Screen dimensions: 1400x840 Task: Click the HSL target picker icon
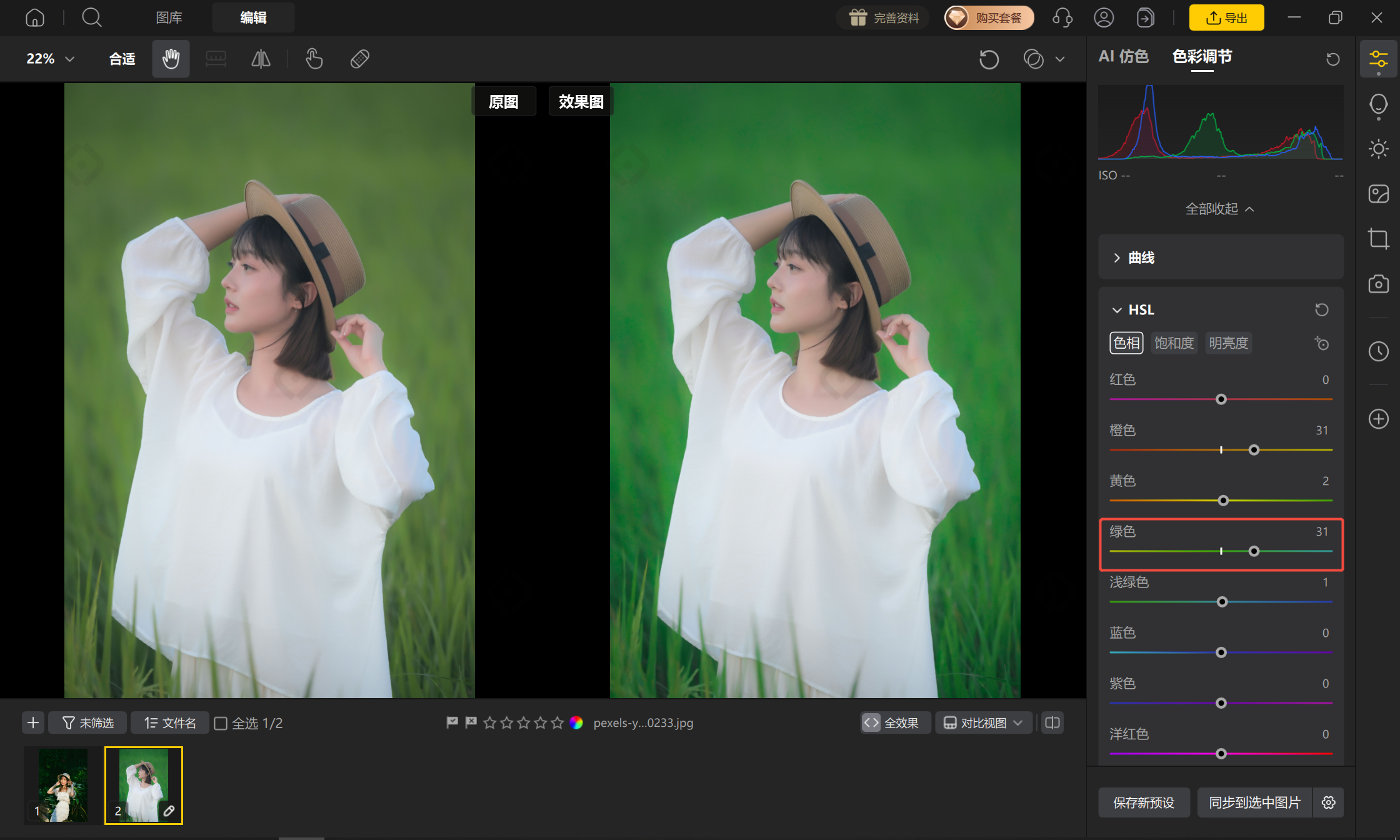pos(1321,343)
